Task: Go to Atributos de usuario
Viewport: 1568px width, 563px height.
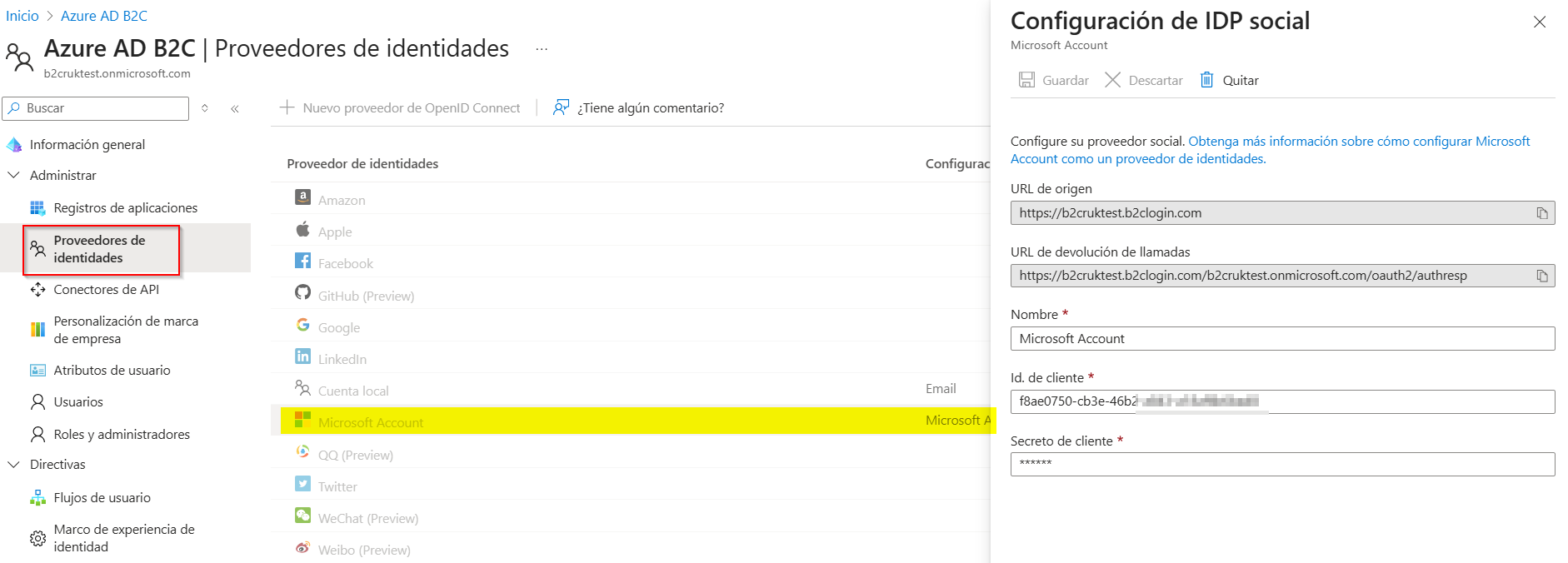Action: pyautogui.click(x=112, y=371)
